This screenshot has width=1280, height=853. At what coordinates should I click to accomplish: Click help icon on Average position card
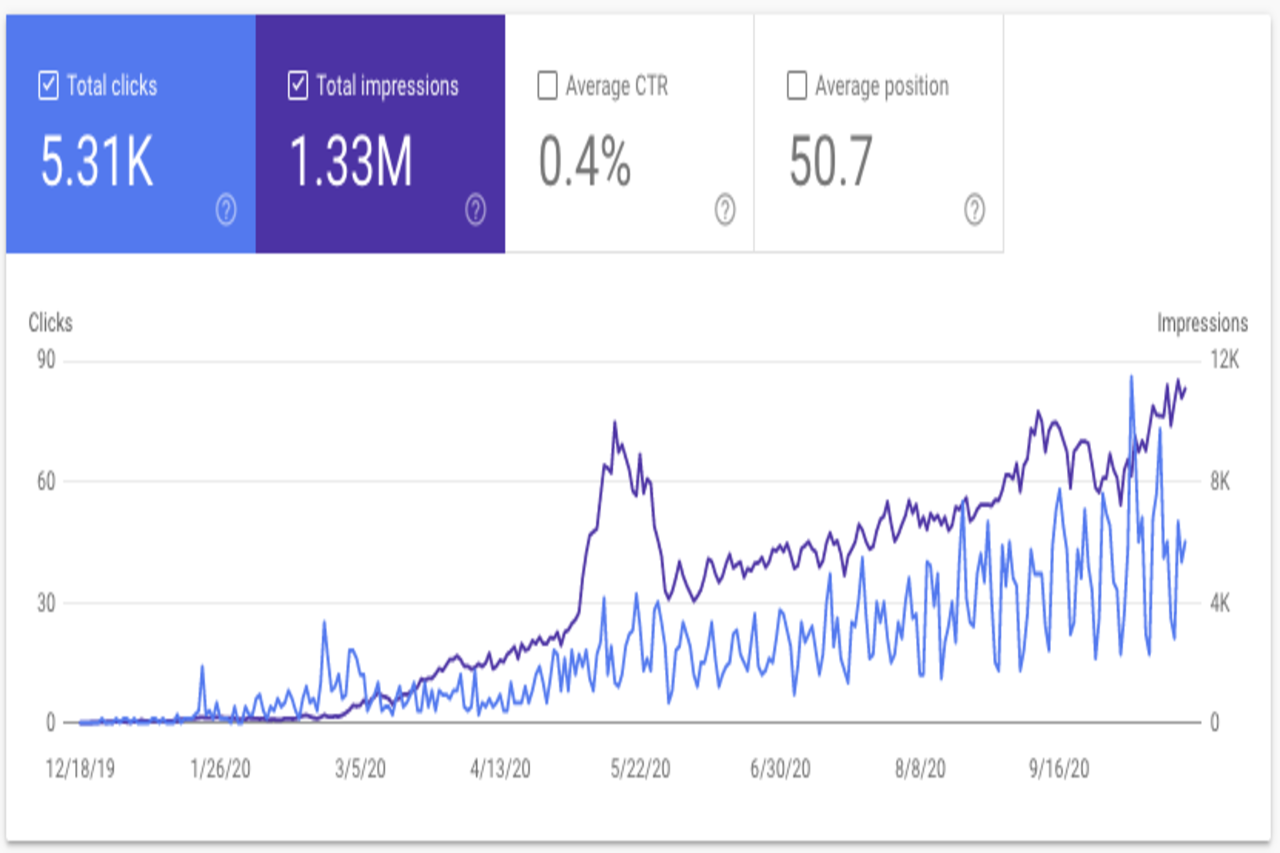(974, 210)
